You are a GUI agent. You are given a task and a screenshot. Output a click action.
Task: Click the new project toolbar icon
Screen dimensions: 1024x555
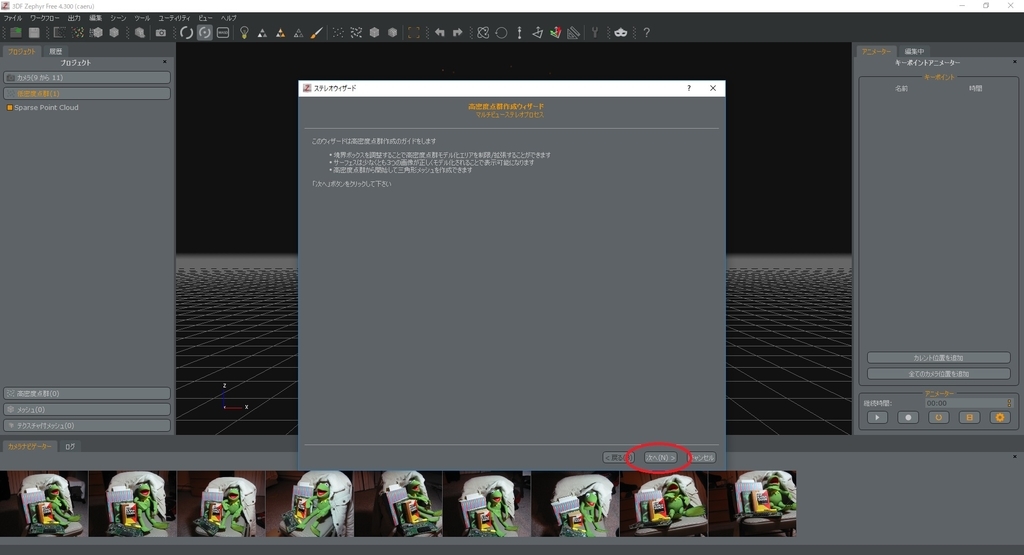click(16, 33)
